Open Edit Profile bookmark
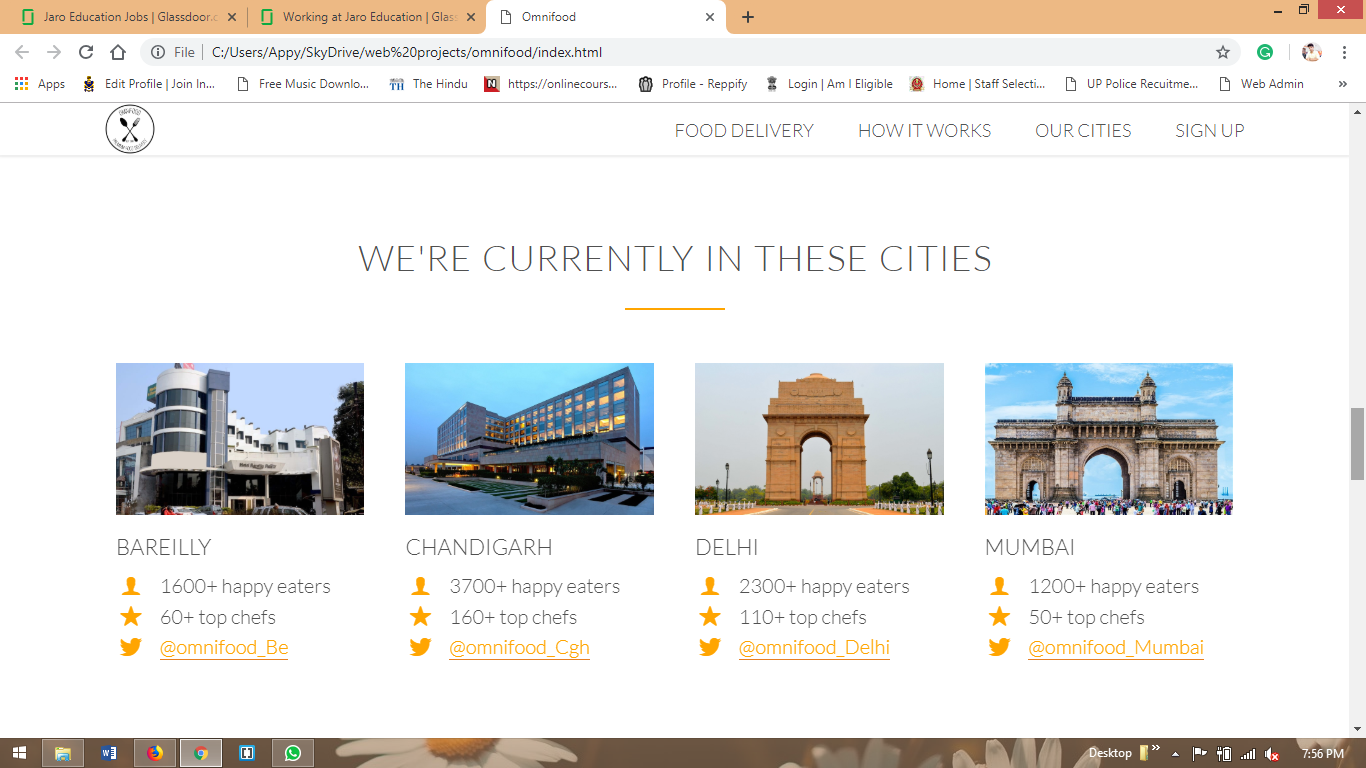This screenshot has height=768, width=1366. pos(149,84)
